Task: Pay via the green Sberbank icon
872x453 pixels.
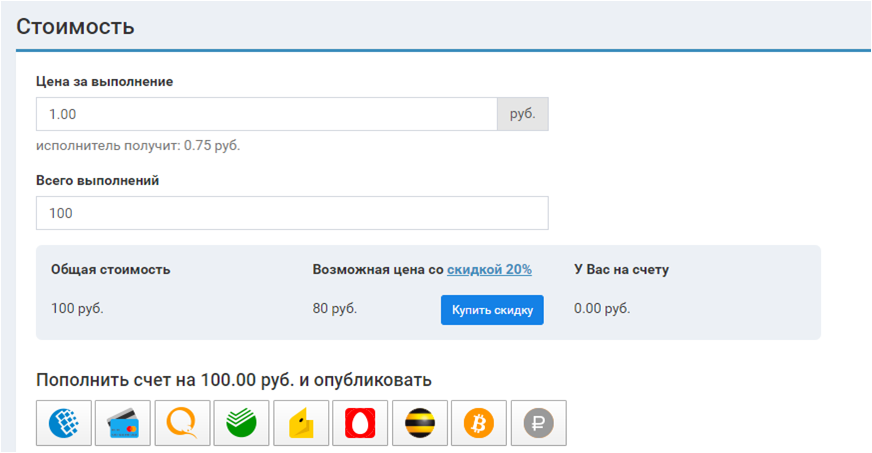Action: pos(242,424)
